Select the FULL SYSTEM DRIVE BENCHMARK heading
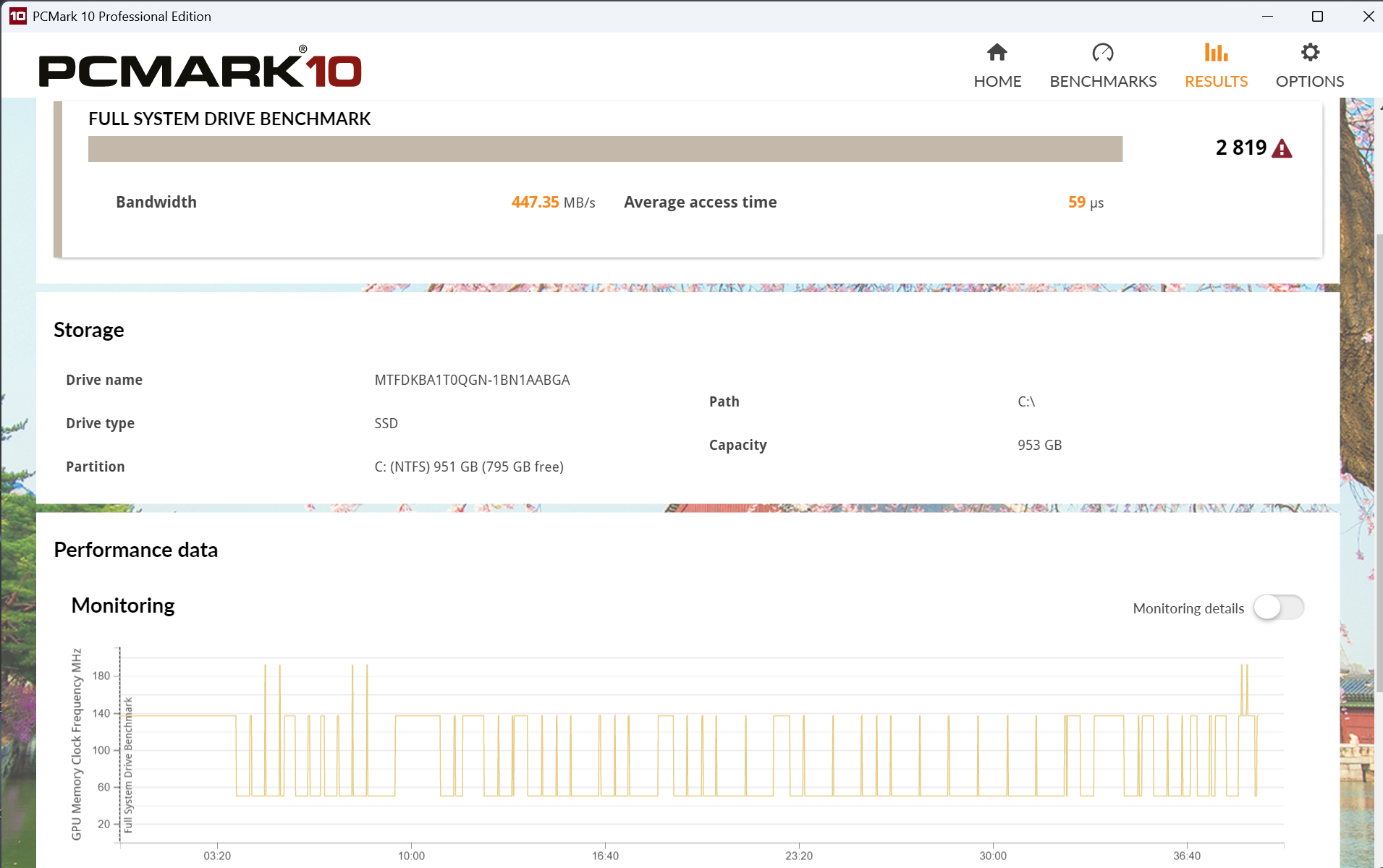Image resolution: width=1383 pixels, height=868 pixels. click(229, 119)
